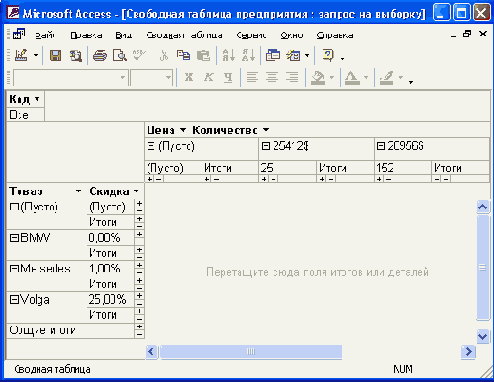Click the Paste clipboard icon

point(203,55)
